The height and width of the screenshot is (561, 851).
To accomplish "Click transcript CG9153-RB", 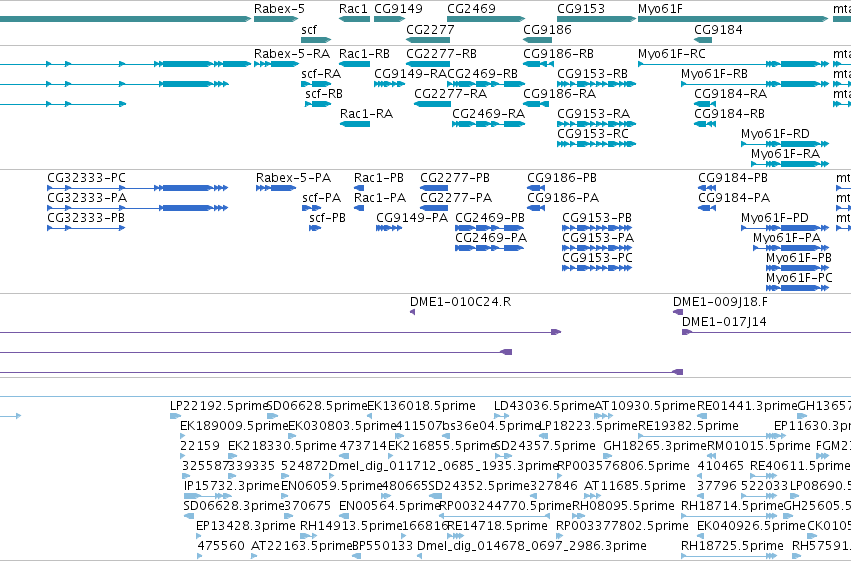I will (x=593, y=74).
